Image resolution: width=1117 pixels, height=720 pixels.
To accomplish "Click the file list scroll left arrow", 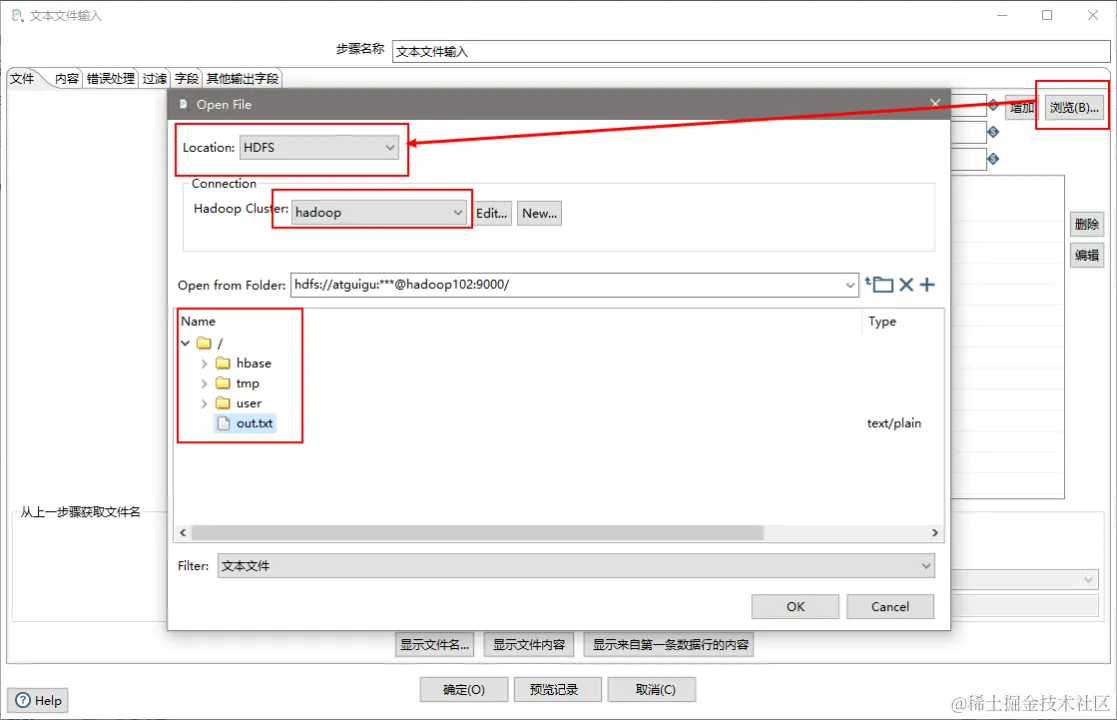I will click(183, 533).
